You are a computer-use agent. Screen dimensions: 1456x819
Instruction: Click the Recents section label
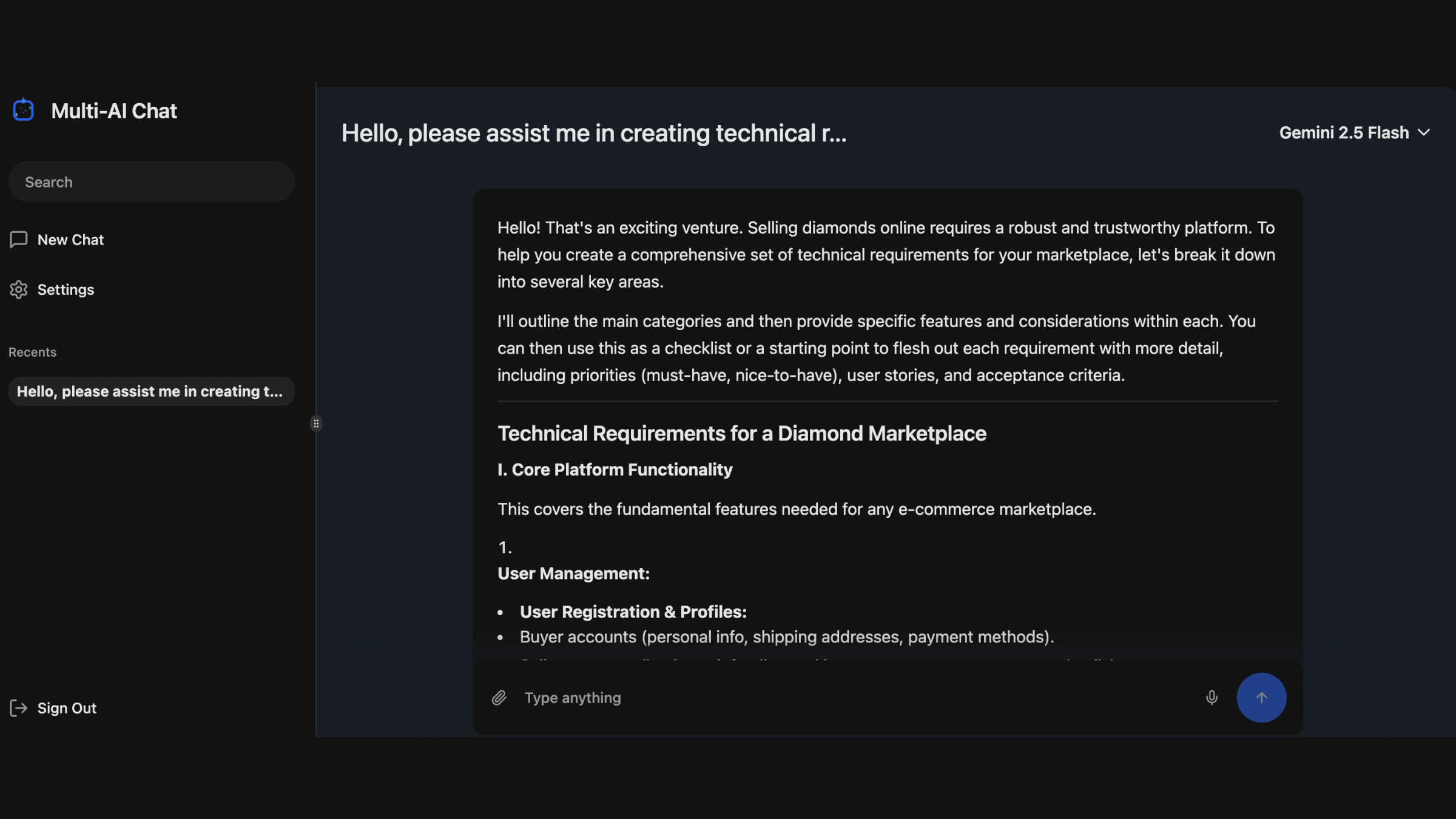point(32,352)
